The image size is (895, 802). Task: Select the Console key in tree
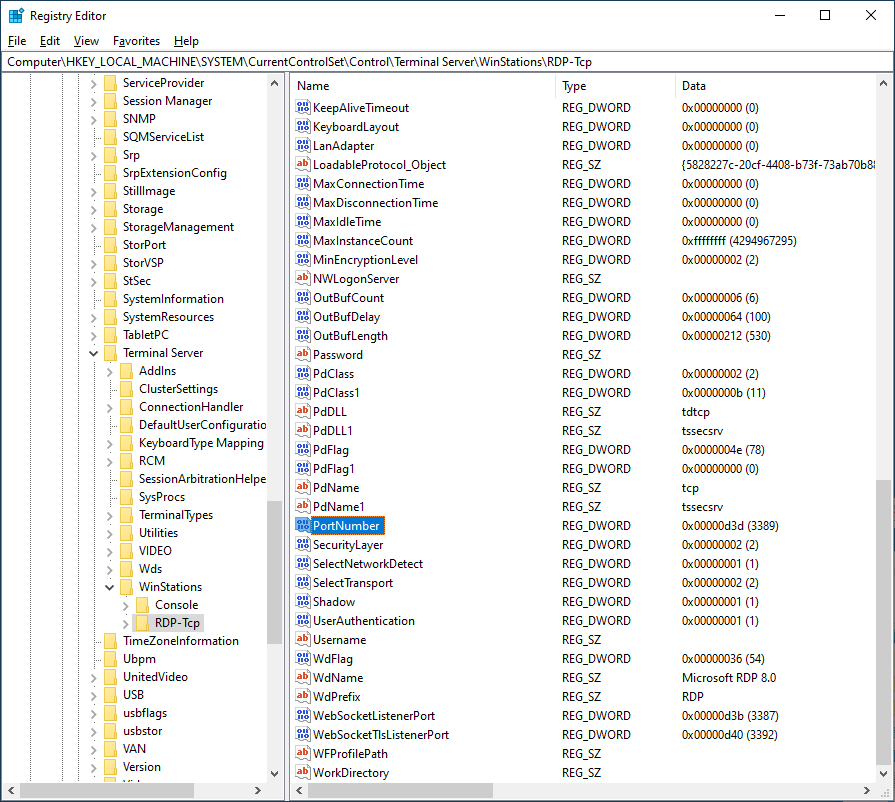point(176,605)
